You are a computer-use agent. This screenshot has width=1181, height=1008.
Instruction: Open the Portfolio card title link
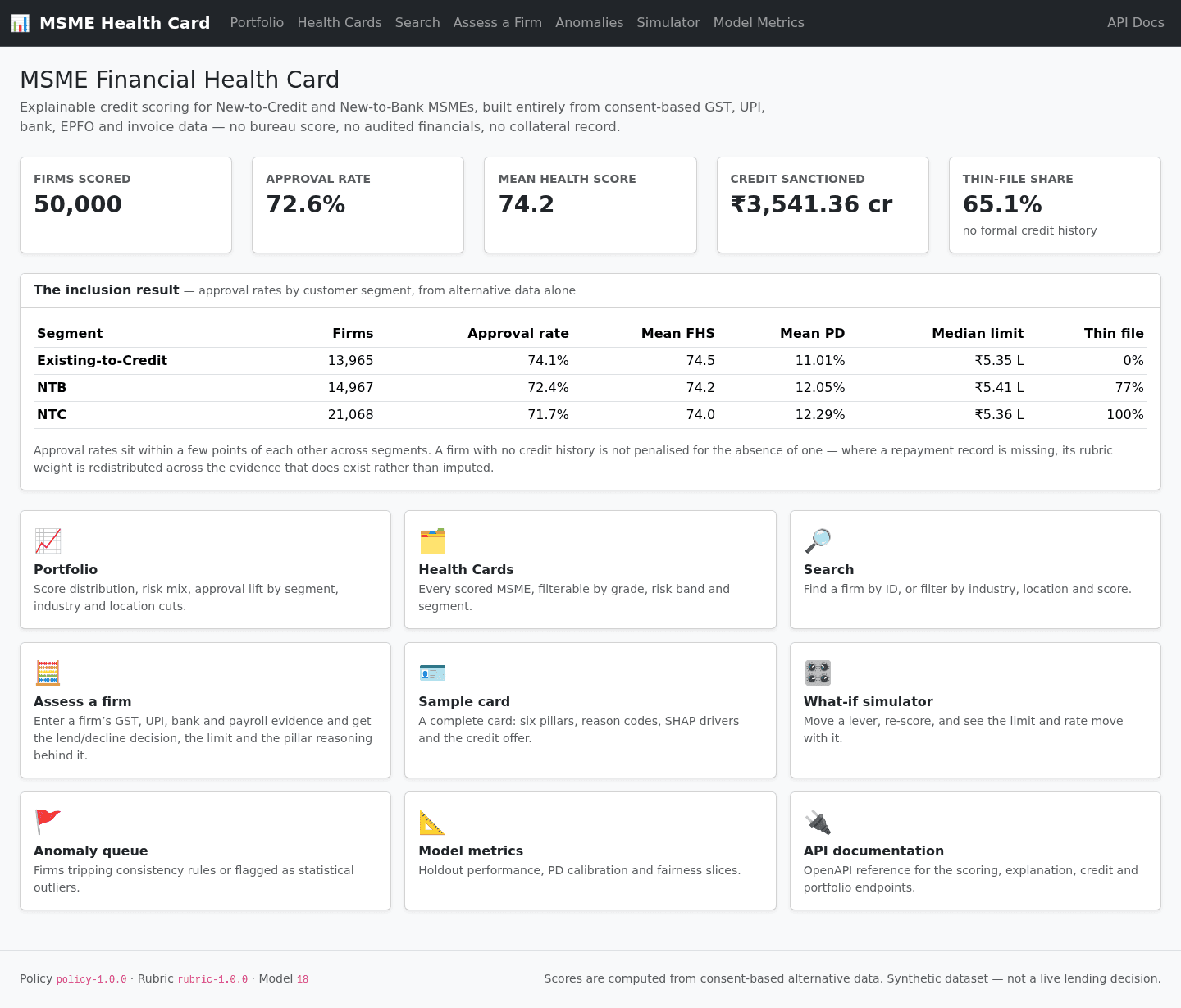66,569
